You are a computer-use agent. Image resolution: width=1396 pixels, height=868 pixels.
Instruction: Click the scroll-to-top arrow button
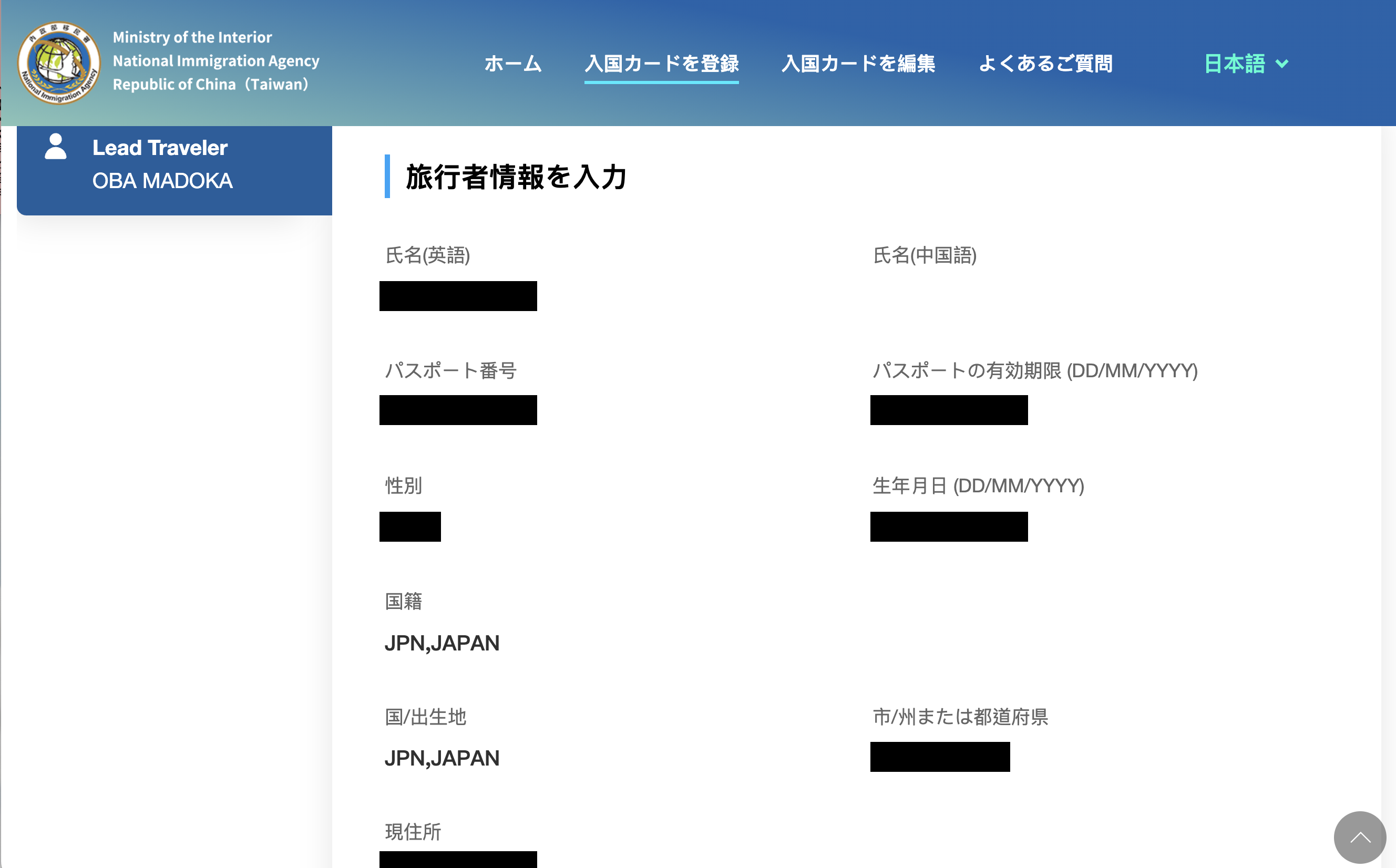click(1359, 837)
